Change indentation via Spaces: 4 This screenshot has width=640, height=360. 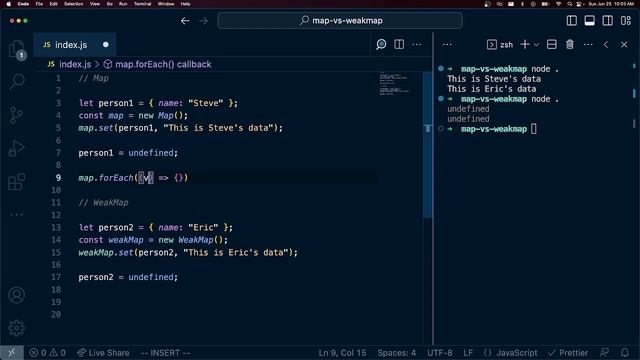pyautogui.click(x=396, y=353)
